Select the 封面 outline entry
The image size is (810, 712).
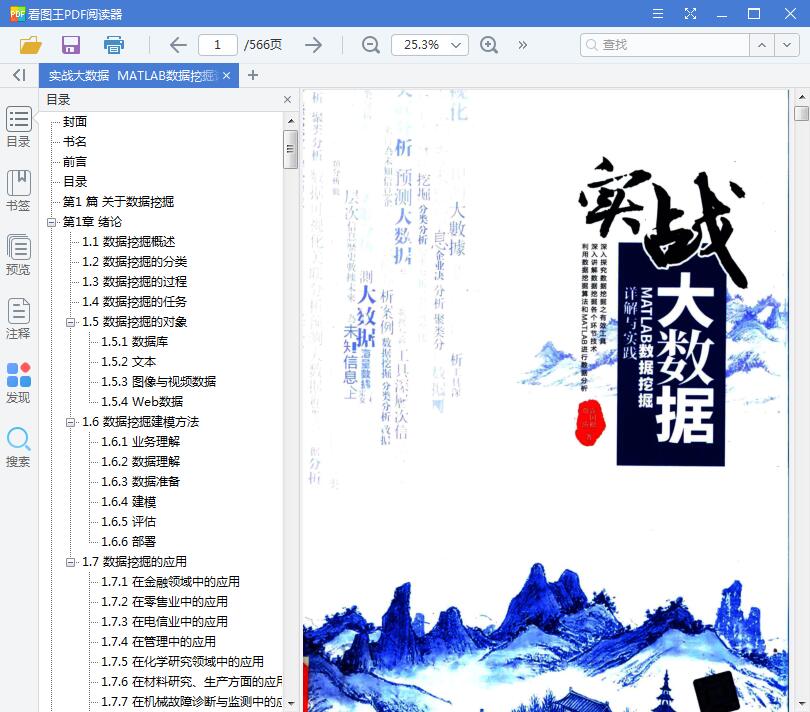click(x=75, y=121)
